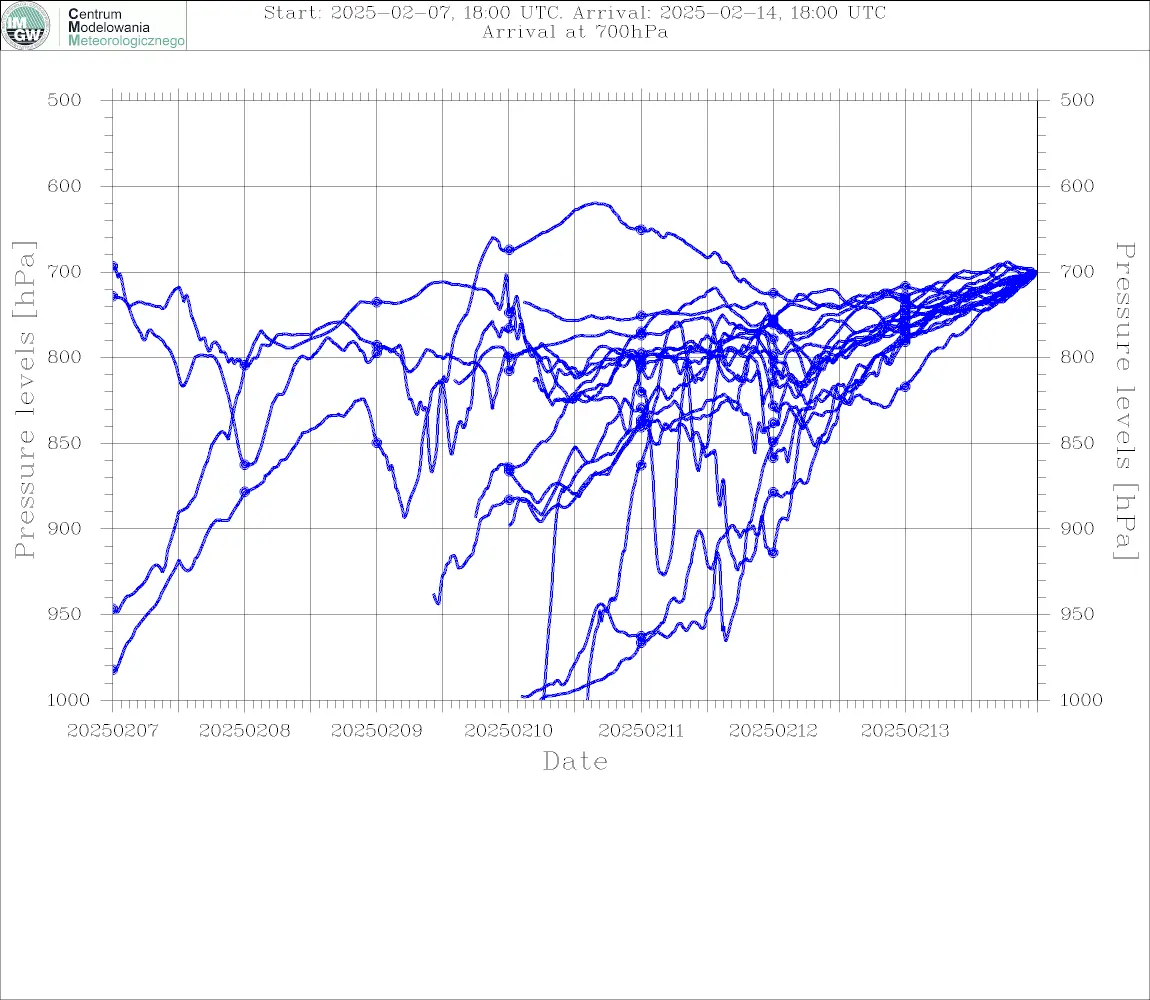The width and height of the screenshot is (1150, 1000).
Task: Click the left axis 500 label
Action: (65, 100)
